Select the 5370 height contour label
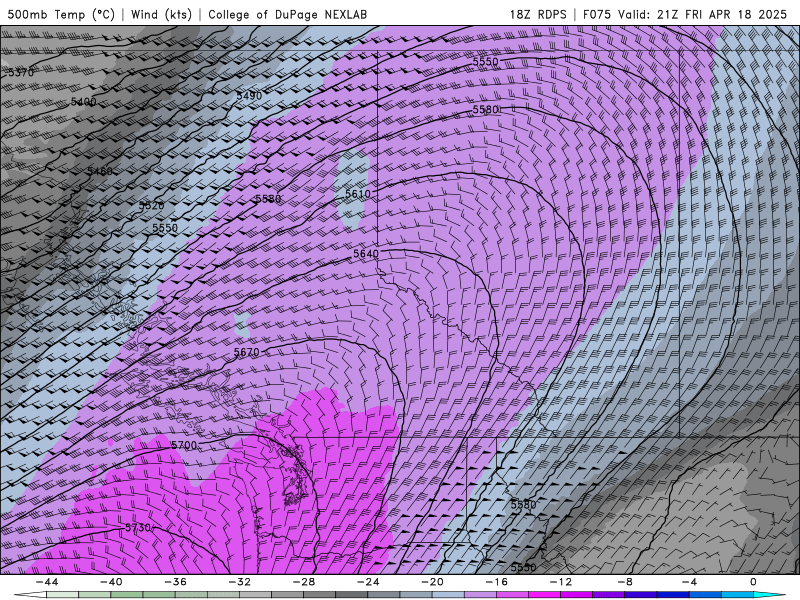The width and height of the screenshot is (800, 600). coord(21,72)
